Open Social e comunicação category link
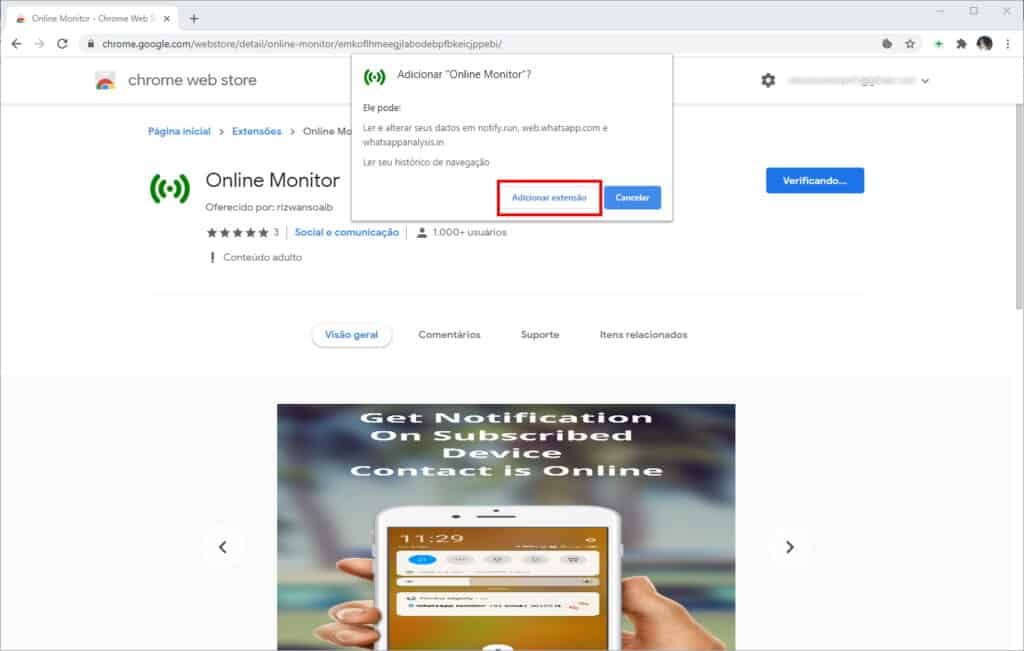 (346, 232)
